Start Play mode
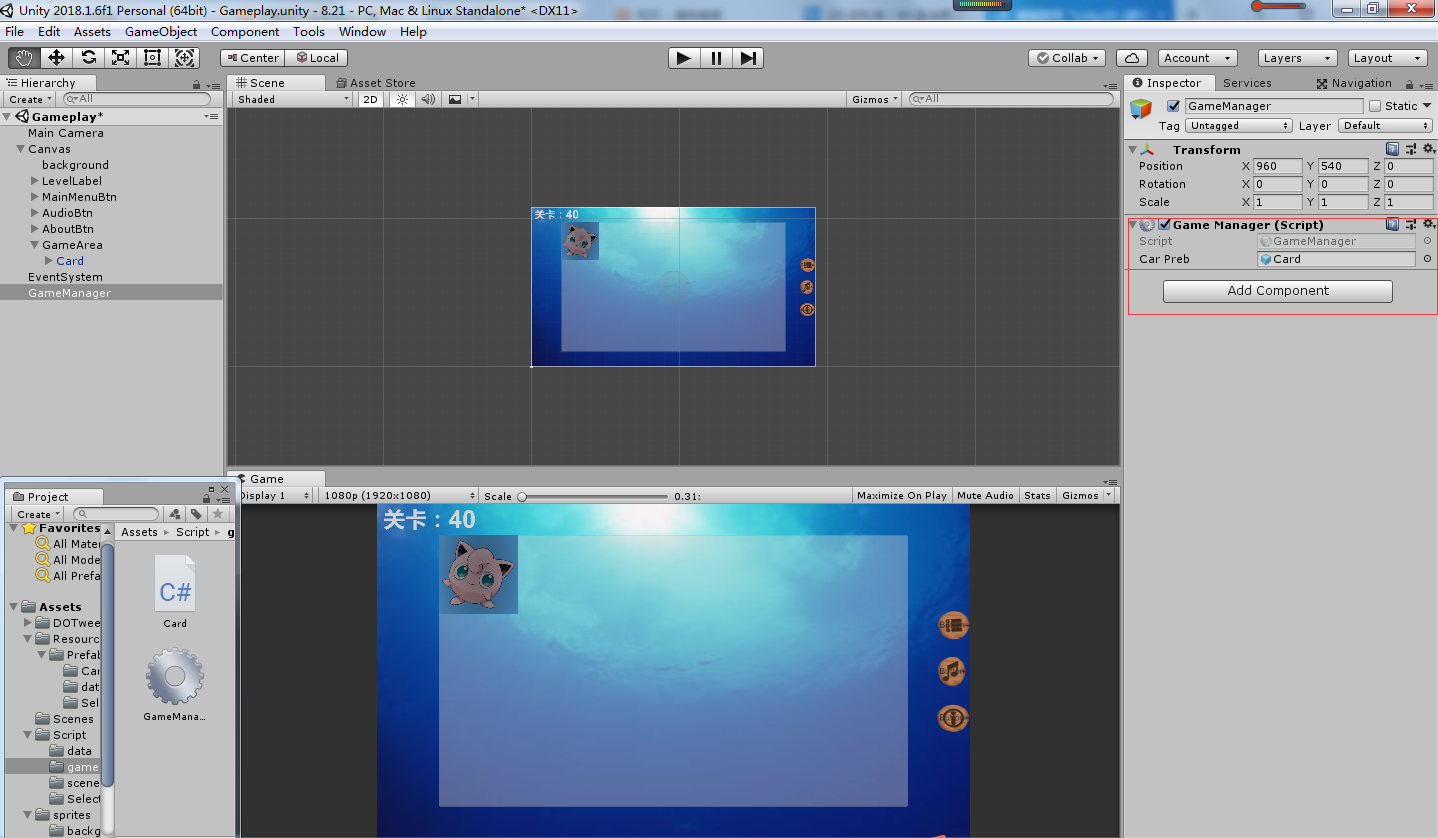The width and height of the screenshot is (1438, 838). (684, 58)
